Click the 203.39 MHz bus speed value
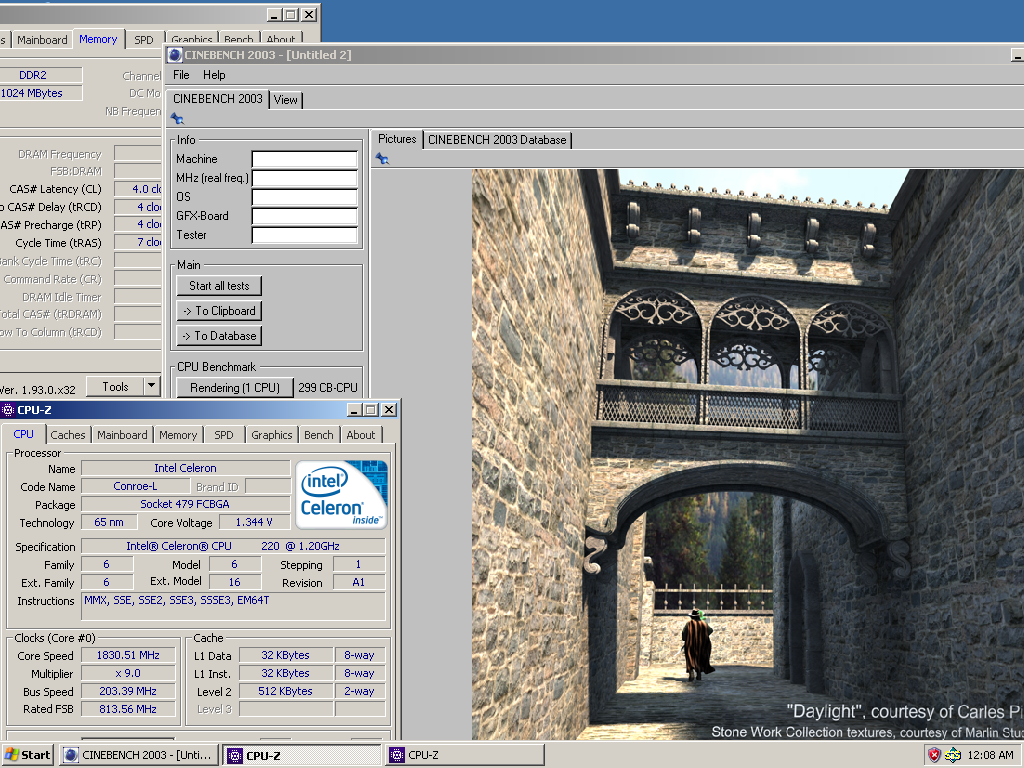The image size is (1024, 768). click(128, 691)
